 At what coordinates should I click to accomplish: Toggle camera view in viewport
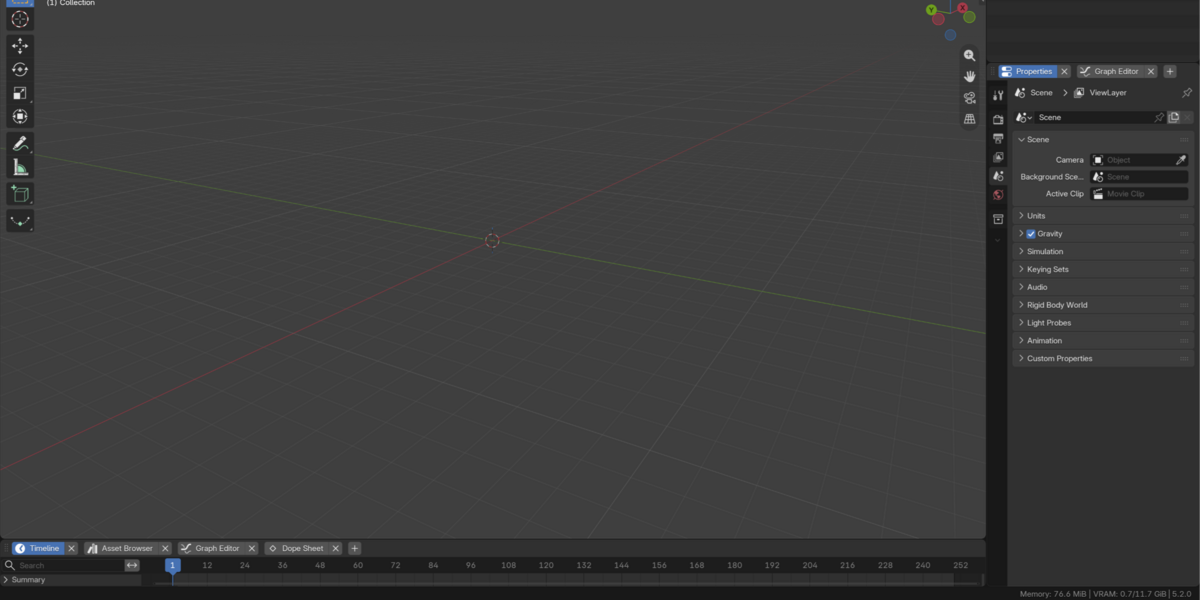pyautogui.click(x=969, y=98)
